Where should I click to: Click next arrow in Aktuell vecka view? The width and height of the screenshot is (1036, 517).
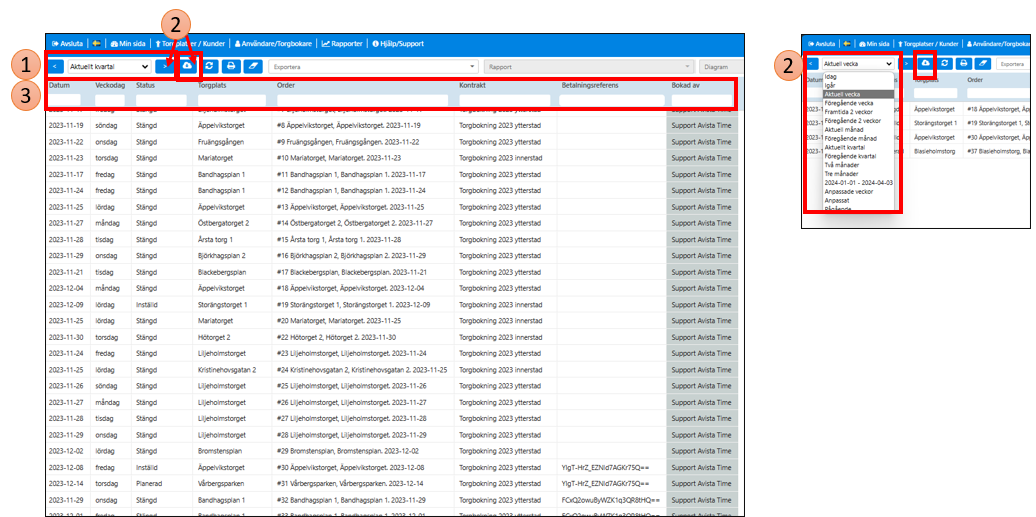click(905, 63)
